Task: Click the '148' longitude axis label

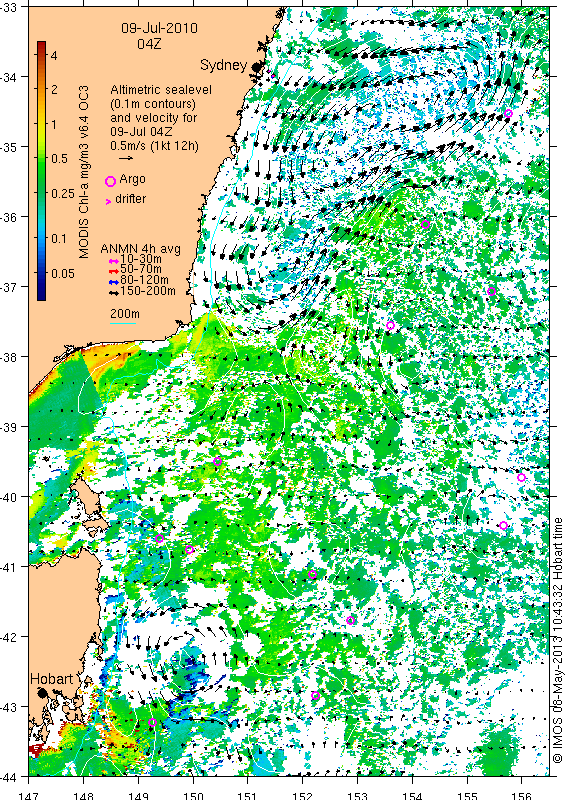Action: (83, 795)
